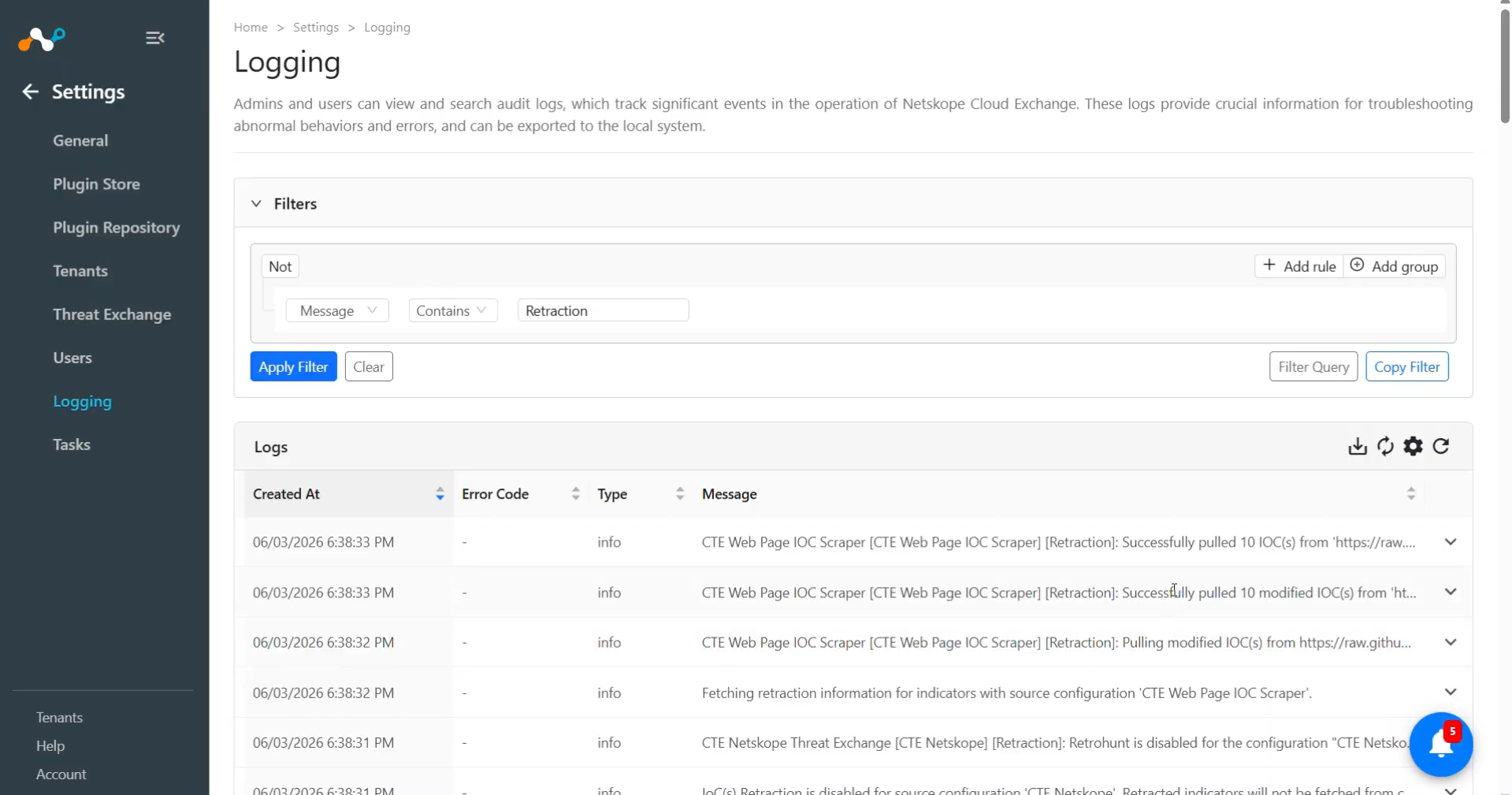Open the Filter Query button

click(1313, 366)
